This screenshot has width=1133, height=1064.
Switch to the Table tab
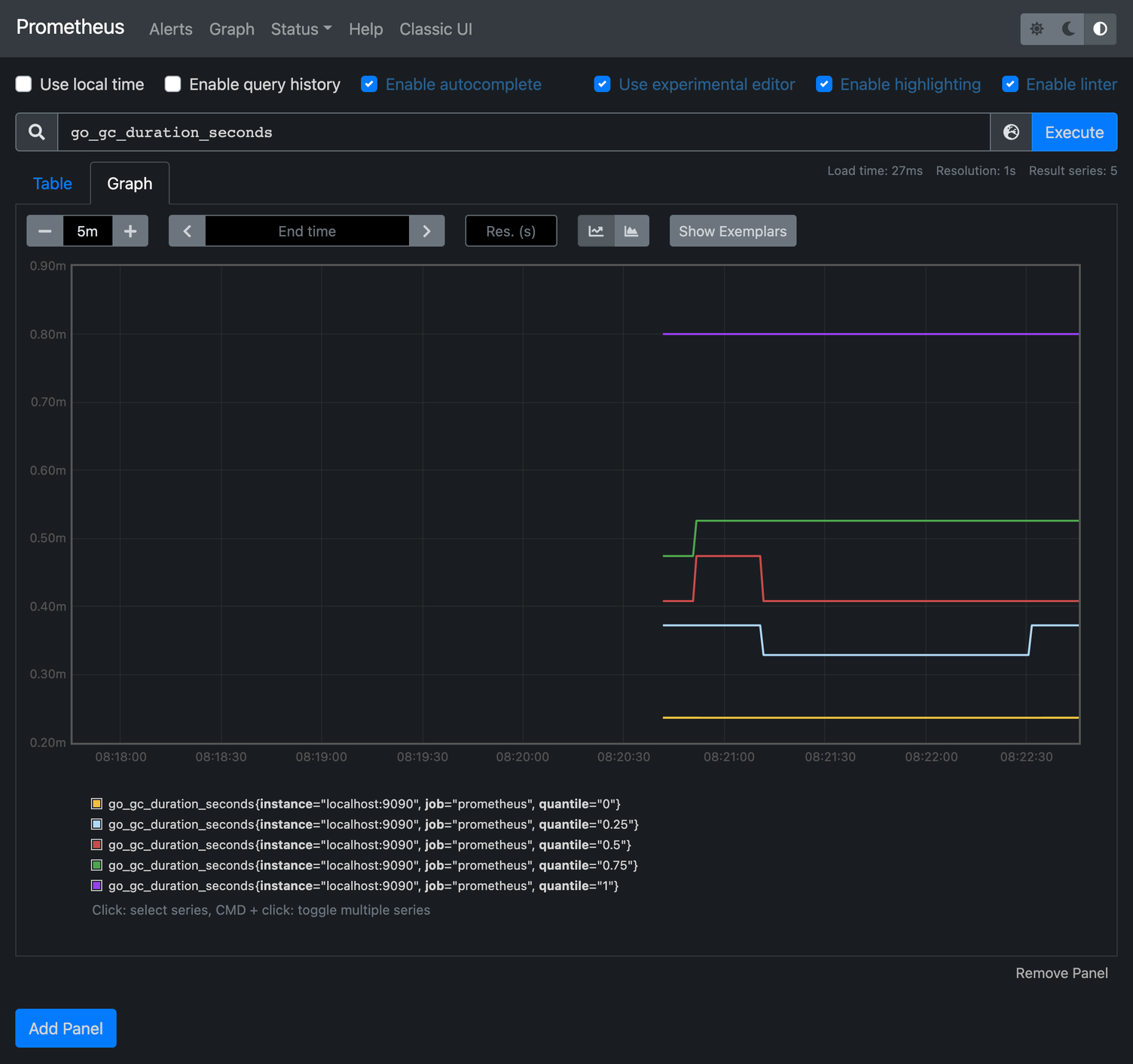click(53, 183)
